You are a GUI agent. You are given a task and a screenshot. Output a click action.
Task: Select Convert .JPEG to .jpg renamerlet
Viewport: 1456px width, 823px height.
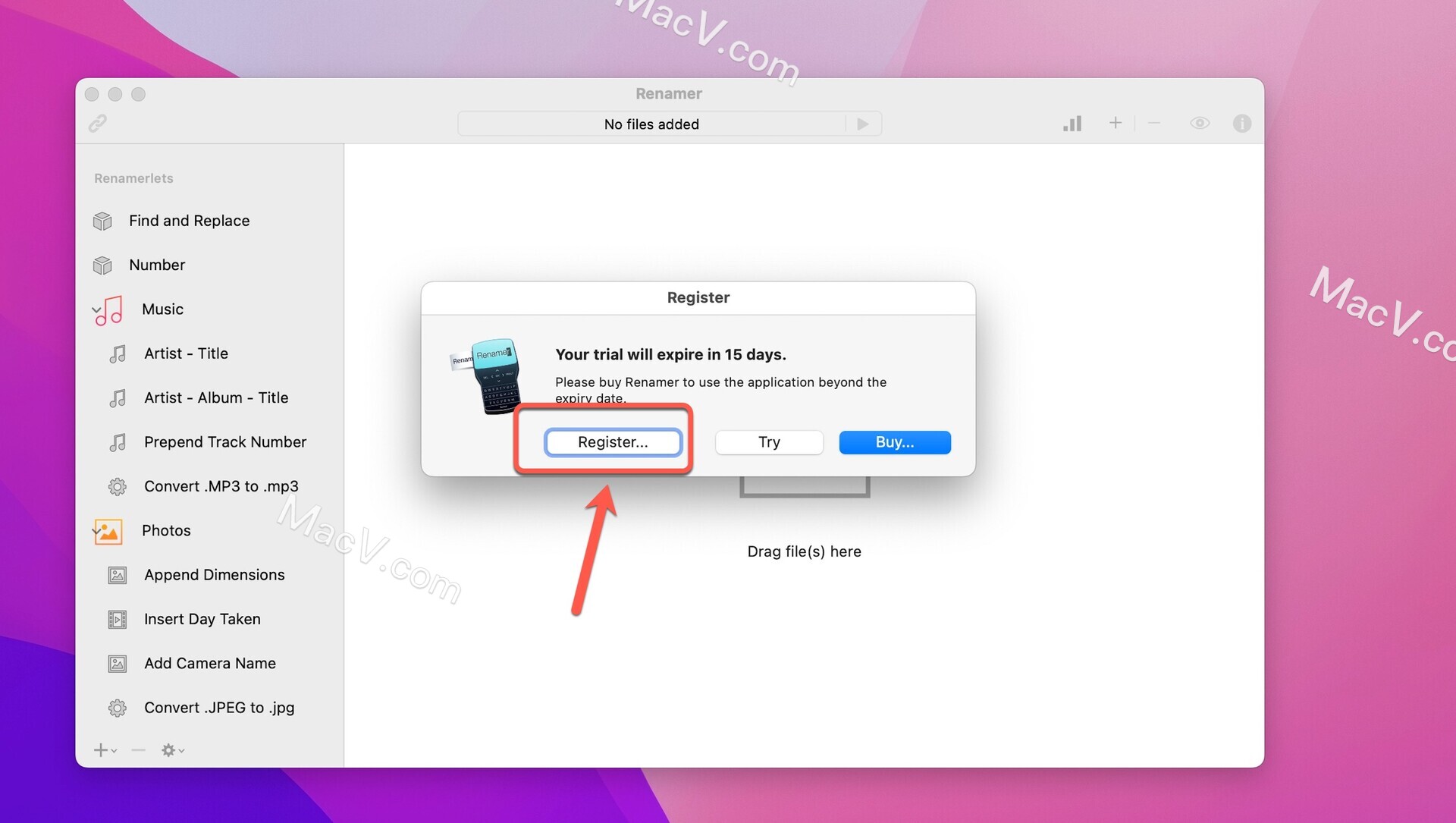219,708
